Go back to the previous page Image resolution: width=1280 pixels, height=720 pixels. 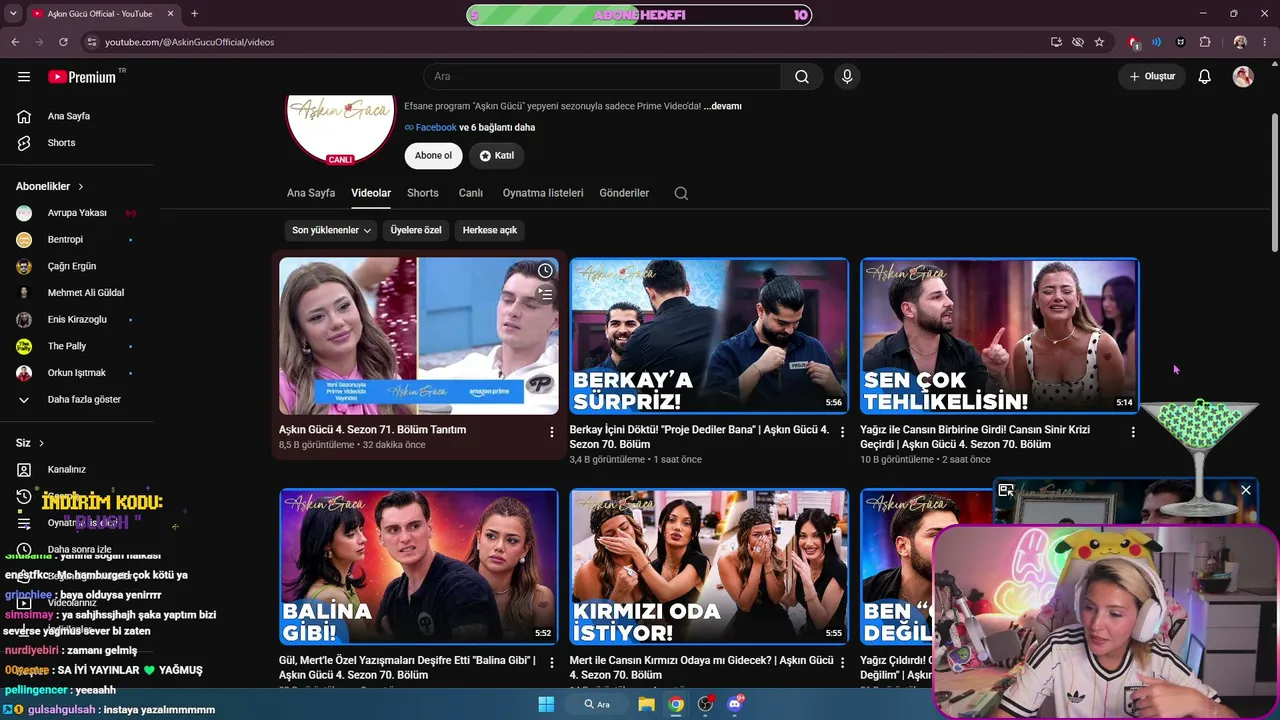(15, 42)
